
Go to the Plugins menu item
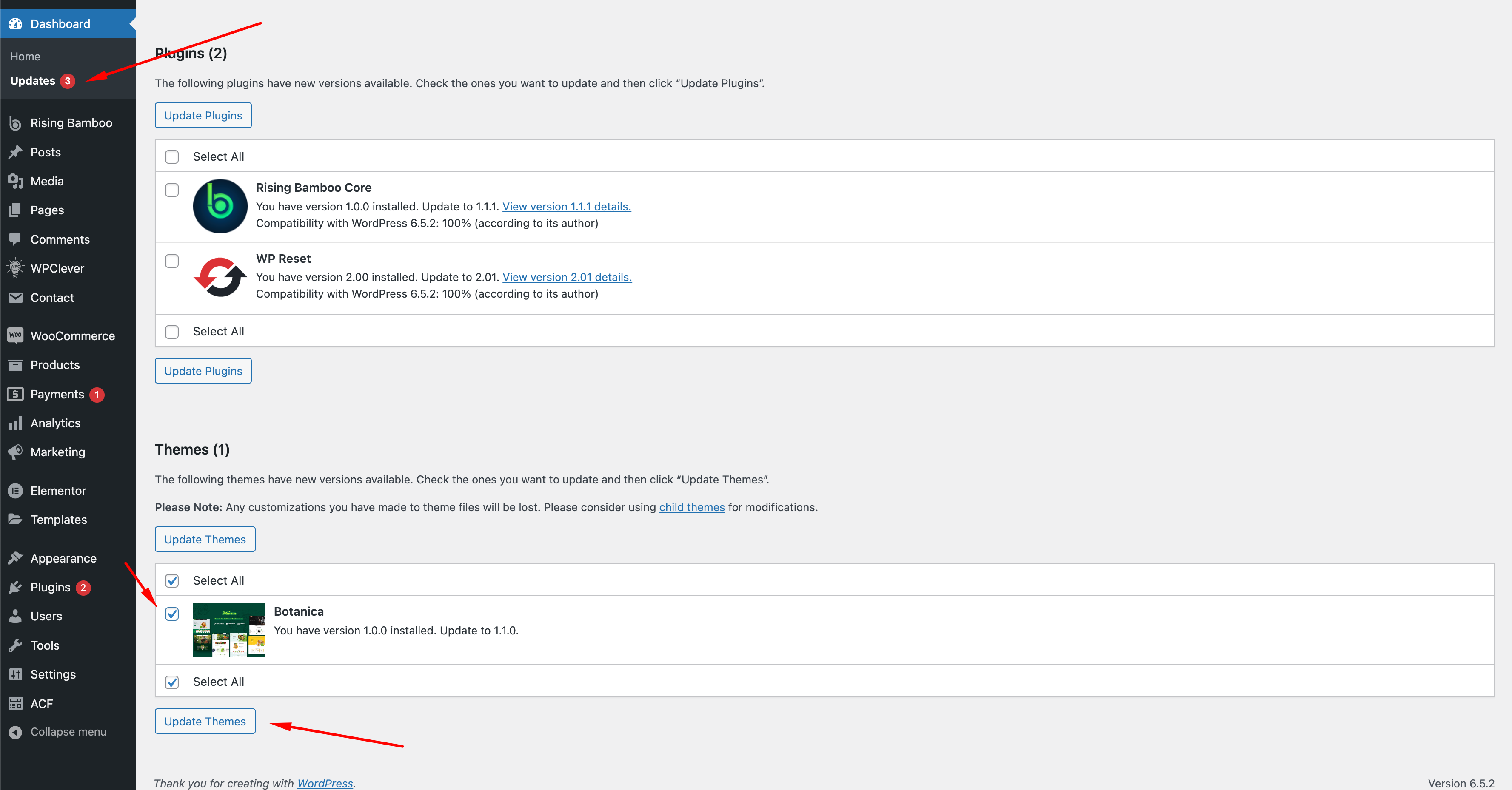[x=51, y=587]
